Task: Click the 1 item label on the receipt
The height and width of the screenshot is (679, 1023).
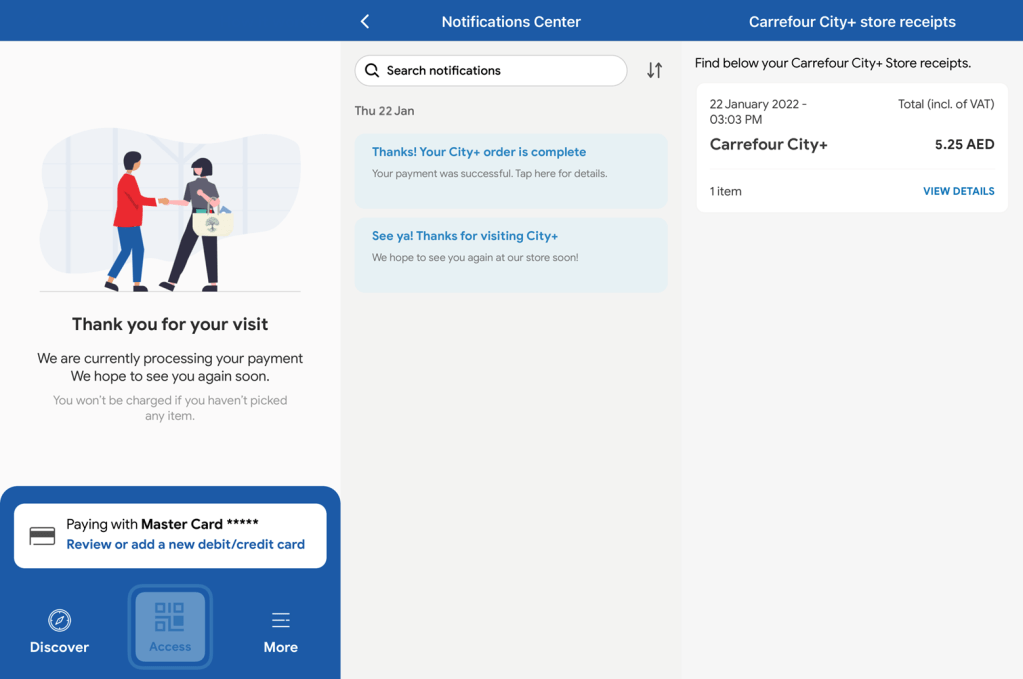Action: coord(725,191)
